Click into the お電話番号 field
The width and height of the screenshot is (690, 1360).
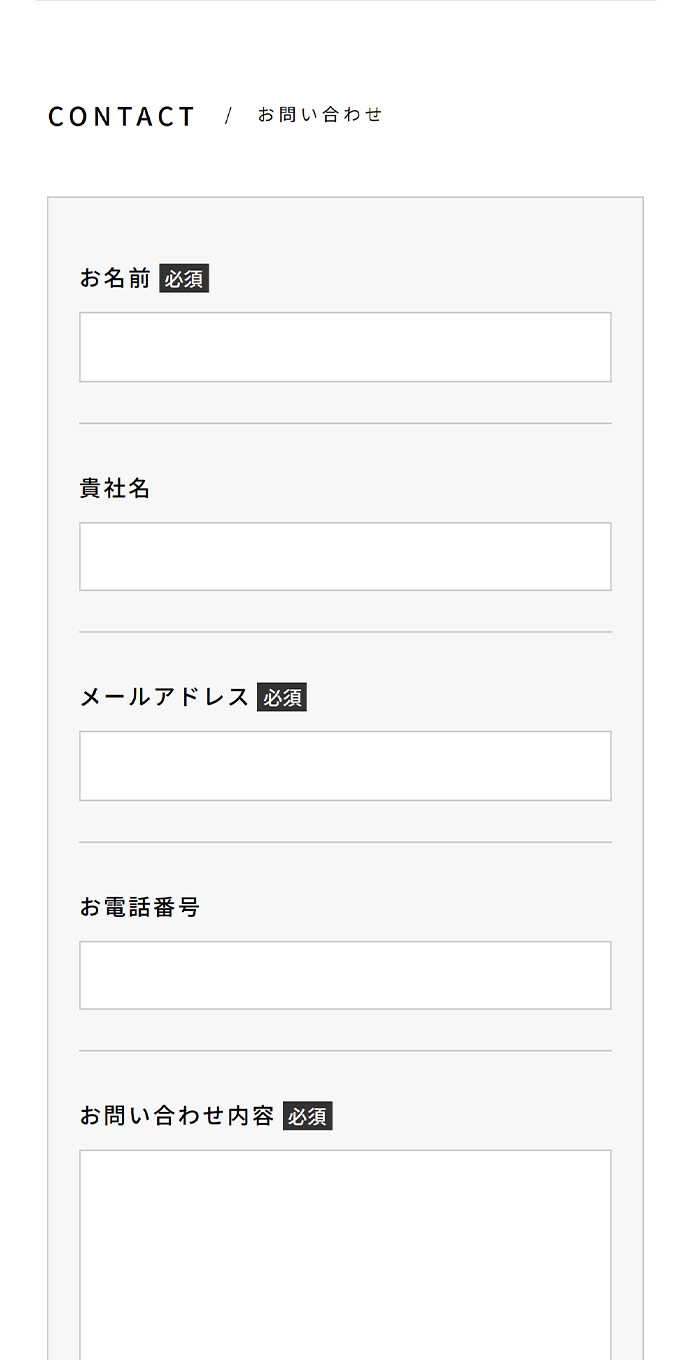pyautogui.click(x=345, y=975)
